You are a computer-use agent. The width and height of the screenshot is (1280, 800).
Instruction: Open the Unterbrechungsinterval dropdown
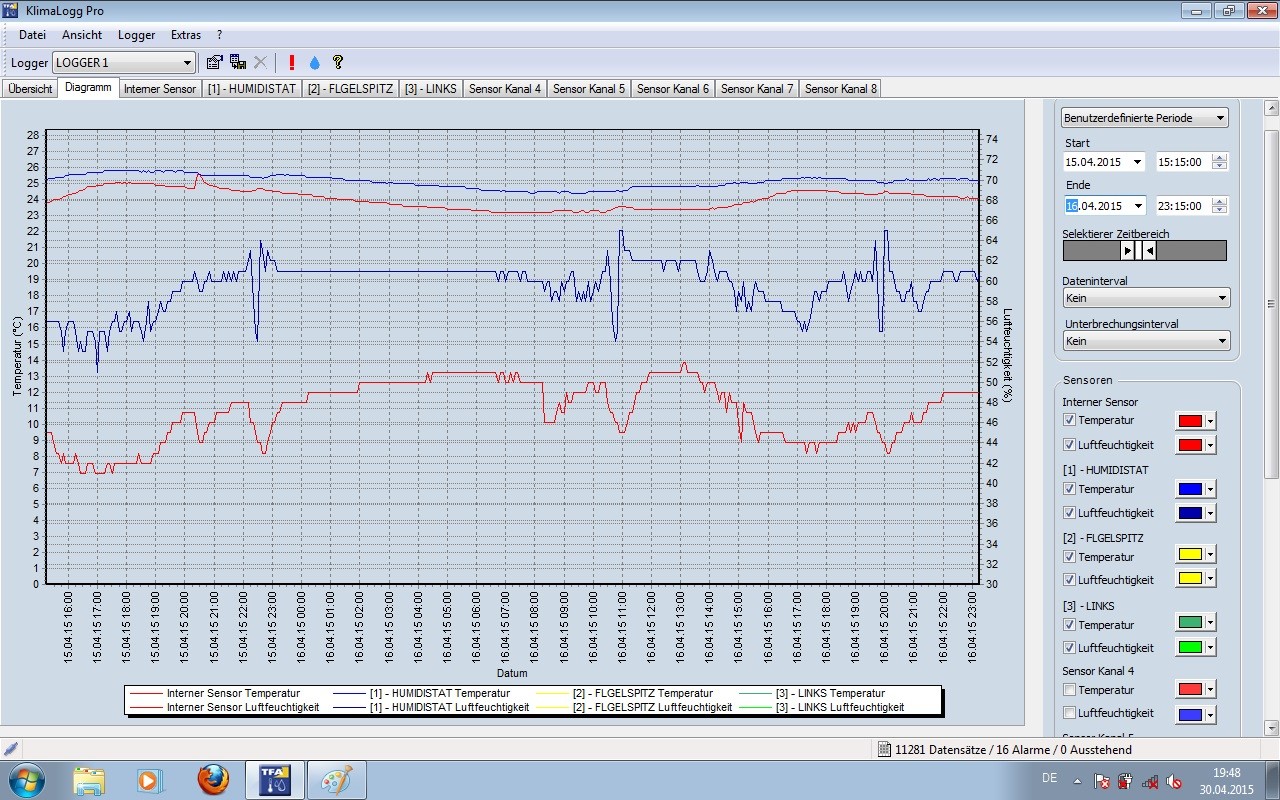1146,341
